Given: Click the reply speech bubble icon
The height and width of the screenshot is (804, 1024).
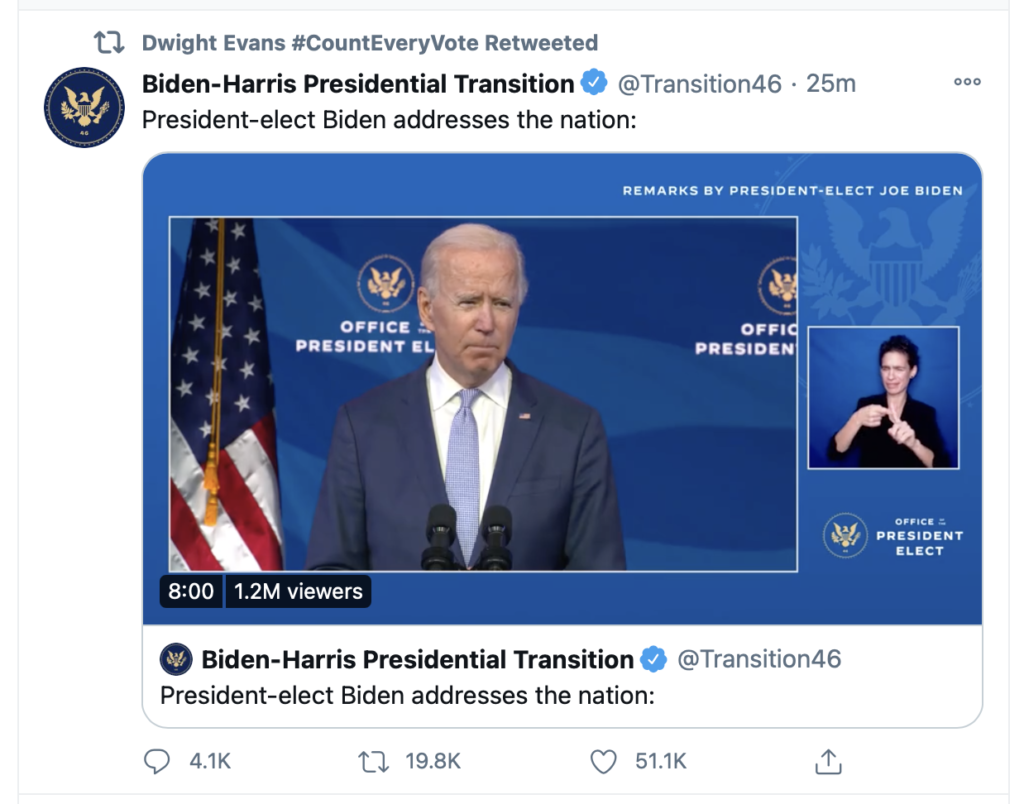Looking at the screenshot, I should [x=157, y=762].
